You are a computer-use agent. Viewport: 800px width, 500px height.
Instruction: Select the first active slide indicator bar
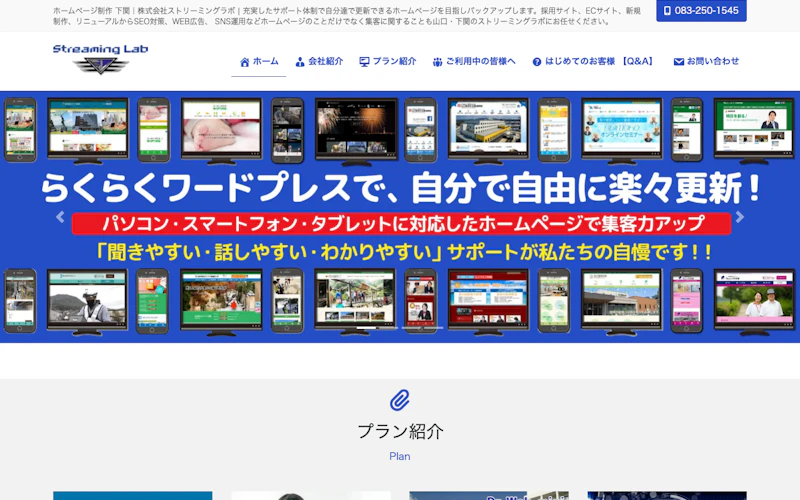coord(366,328)
